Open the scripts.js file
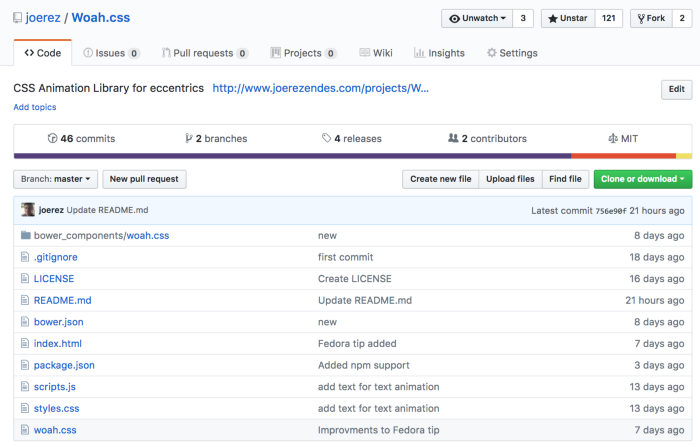 click(x=55, y=387)
